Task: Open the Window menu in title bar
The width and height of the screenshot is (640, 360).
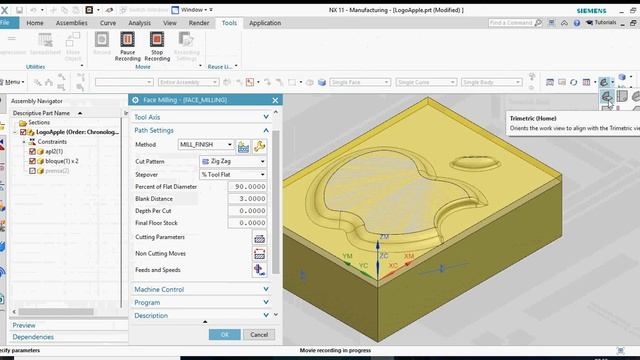Action: 192,10
